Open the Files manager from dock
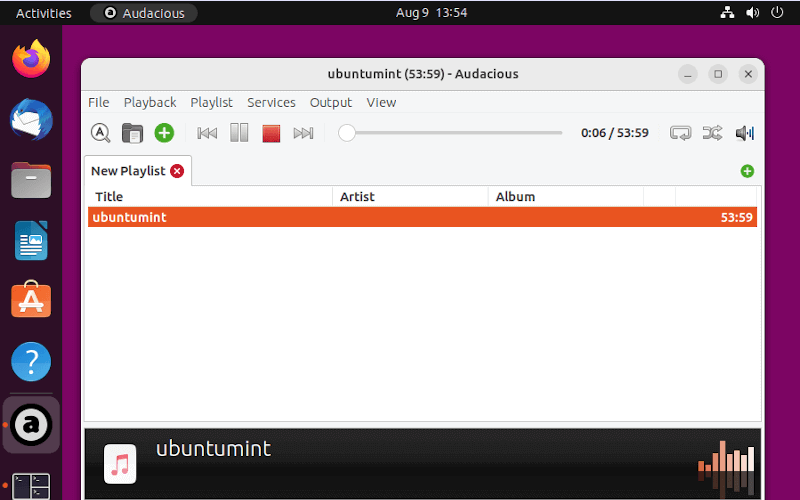This screenshot has height=500, width=800. pos(31,180)
